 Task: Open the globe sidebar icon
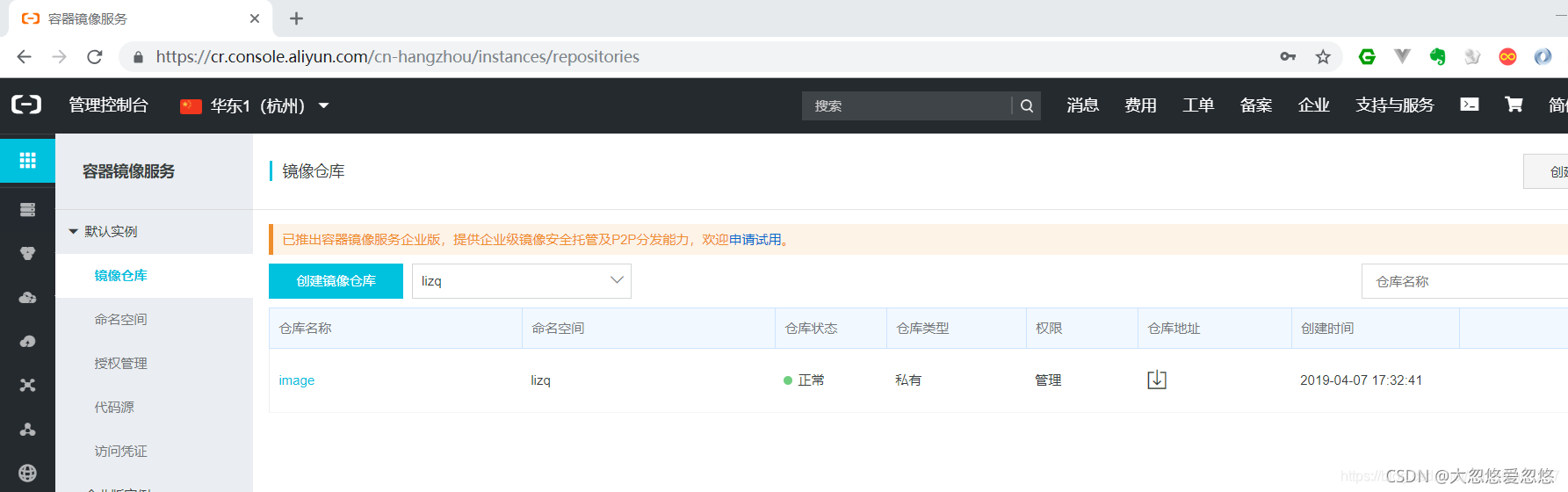click(x=27, y=473)
